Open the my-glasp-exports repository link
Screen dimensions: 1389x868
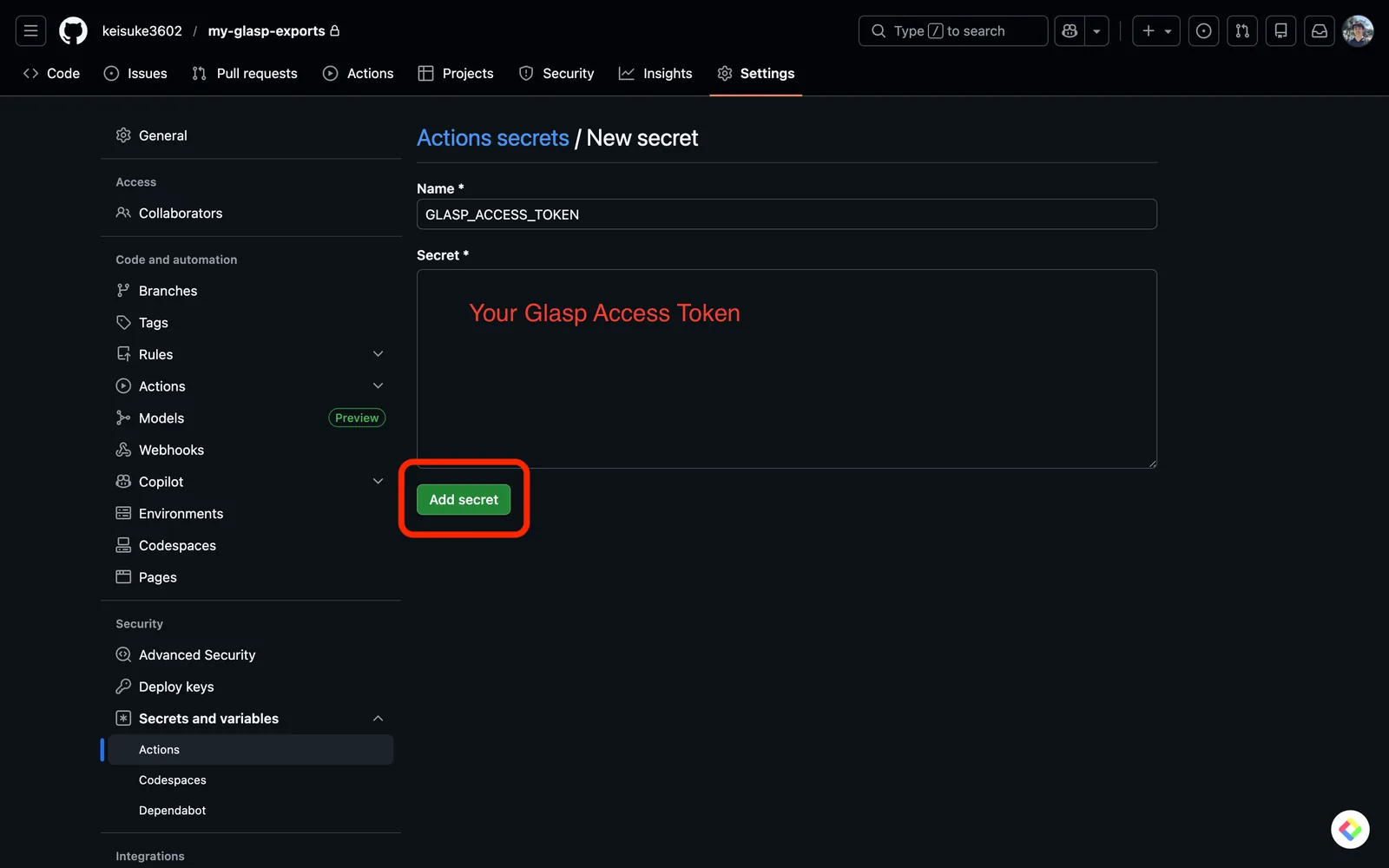(267, 31)
